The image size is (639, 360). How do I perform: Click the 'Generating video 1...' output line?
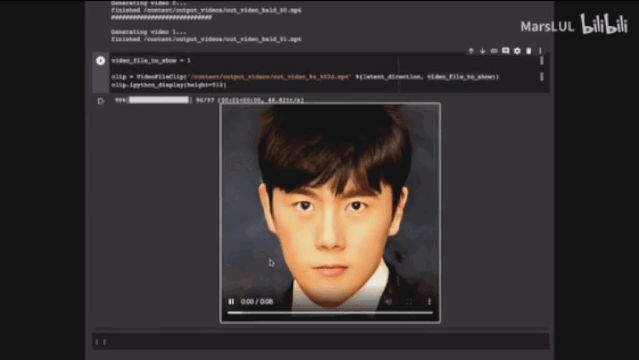(x=148, y=32)
